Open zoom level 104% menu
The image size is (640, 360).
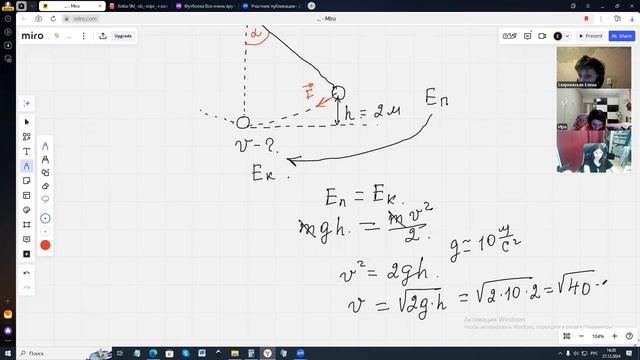pos(598,336)
